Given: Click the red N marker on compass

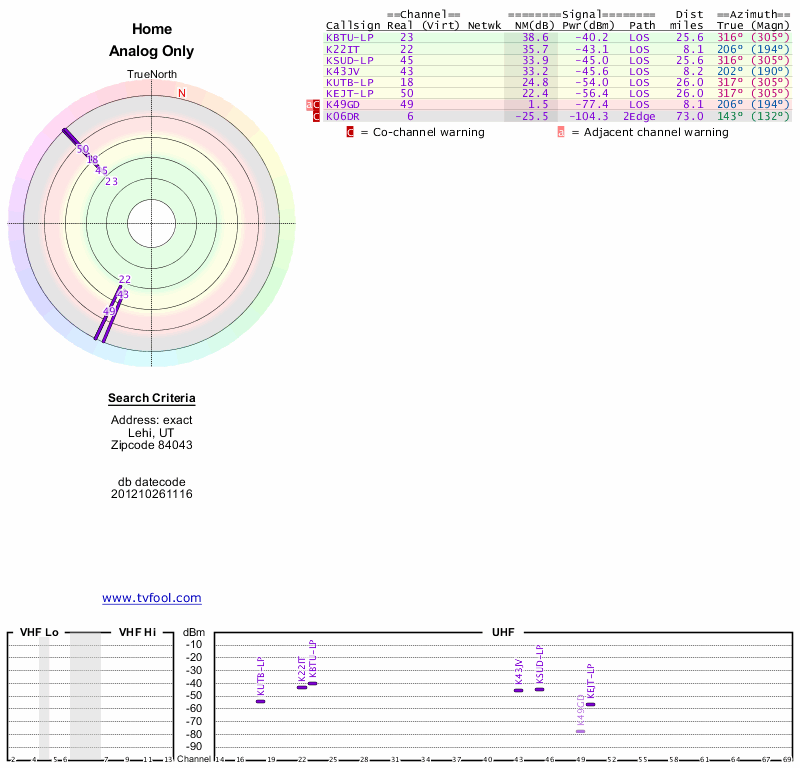Looking at the screenshot, I should point(182,93).
